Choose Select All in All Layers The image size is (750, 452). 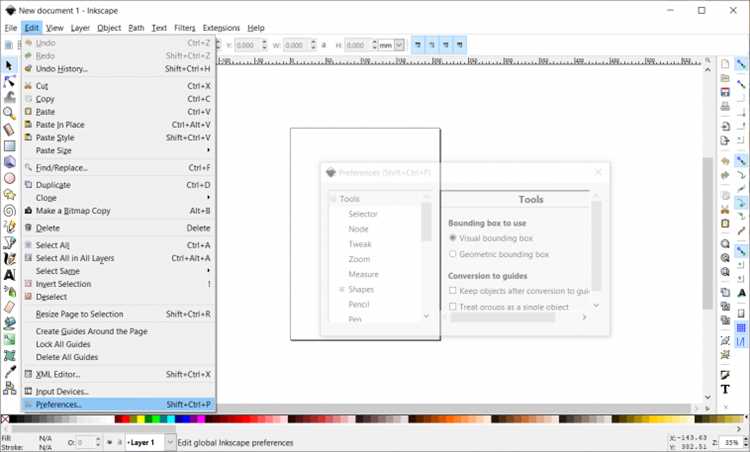[118, 258]
